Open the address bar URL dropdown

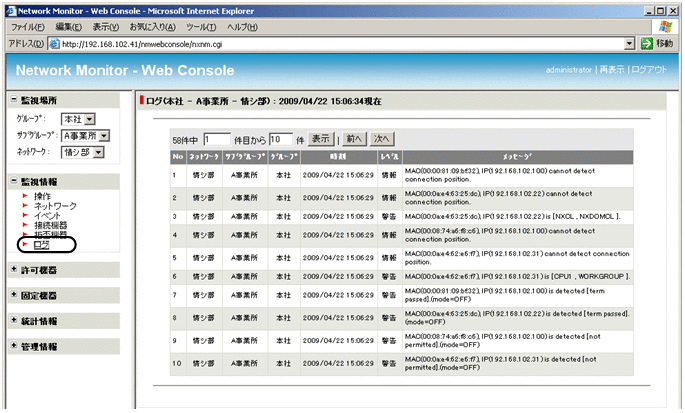(x=629, y=44)
